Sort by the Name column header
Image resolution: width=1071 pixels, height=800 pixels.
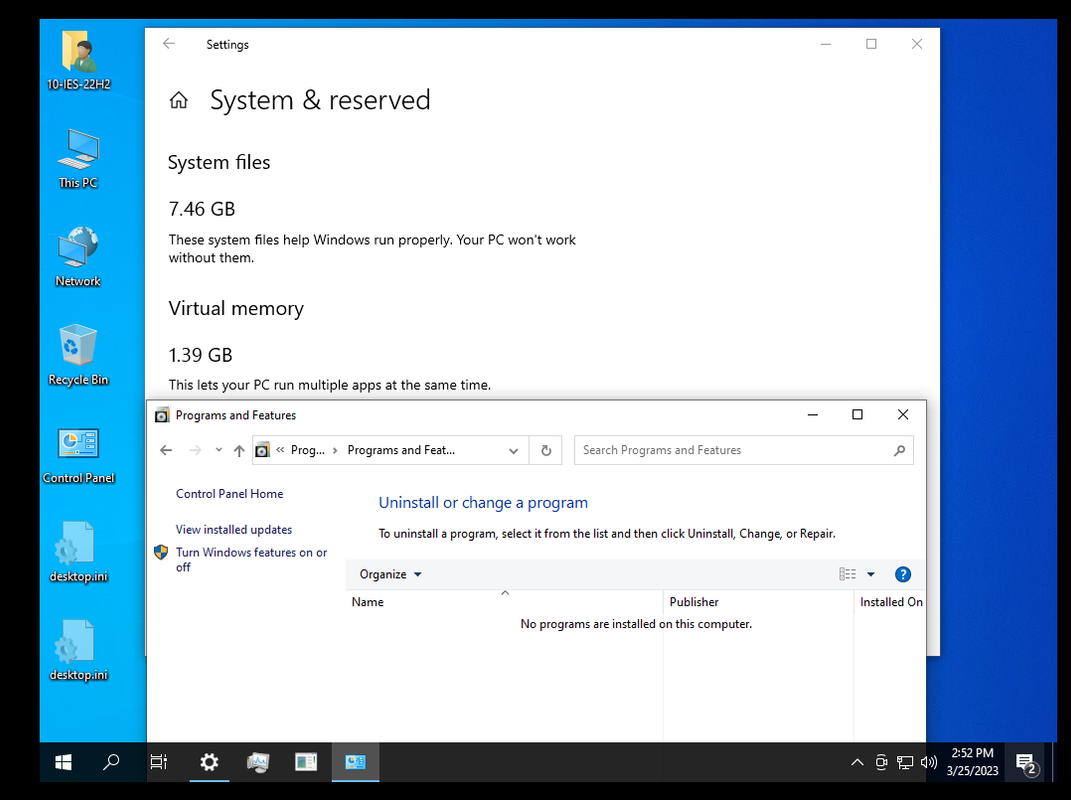click(504, 602)
